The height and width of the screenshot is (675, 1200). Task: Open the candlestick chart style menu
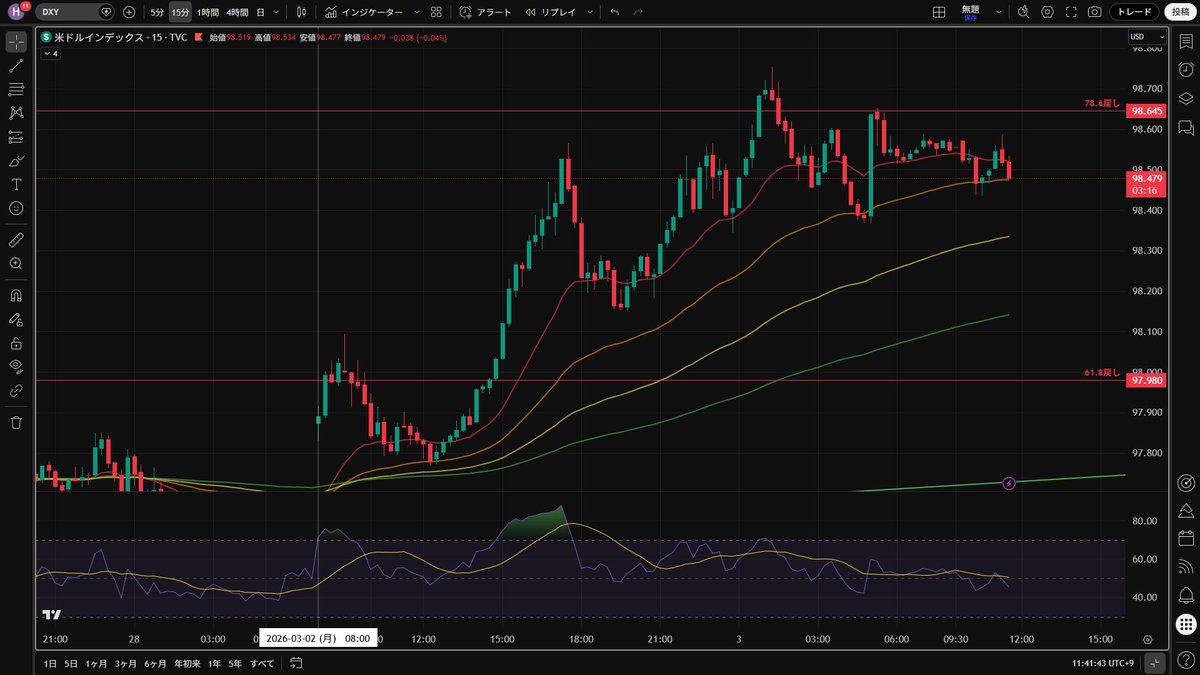[300, 12]
